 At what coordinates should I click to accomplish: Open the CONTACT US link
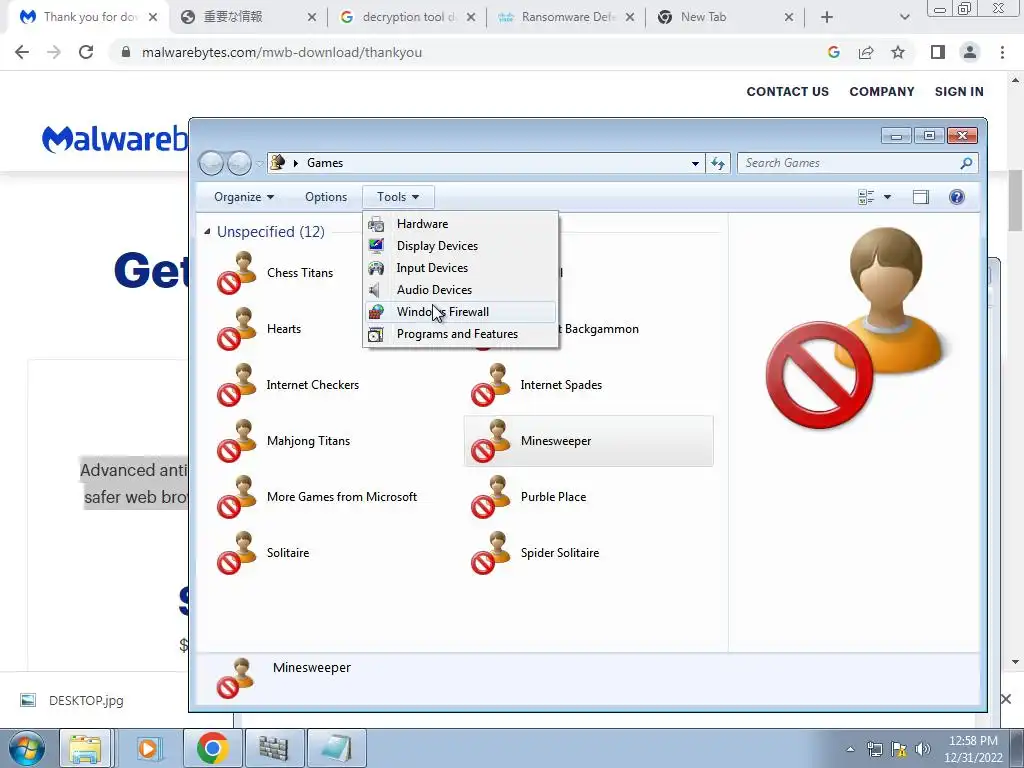pyautogui.click(x=788, y=91)
